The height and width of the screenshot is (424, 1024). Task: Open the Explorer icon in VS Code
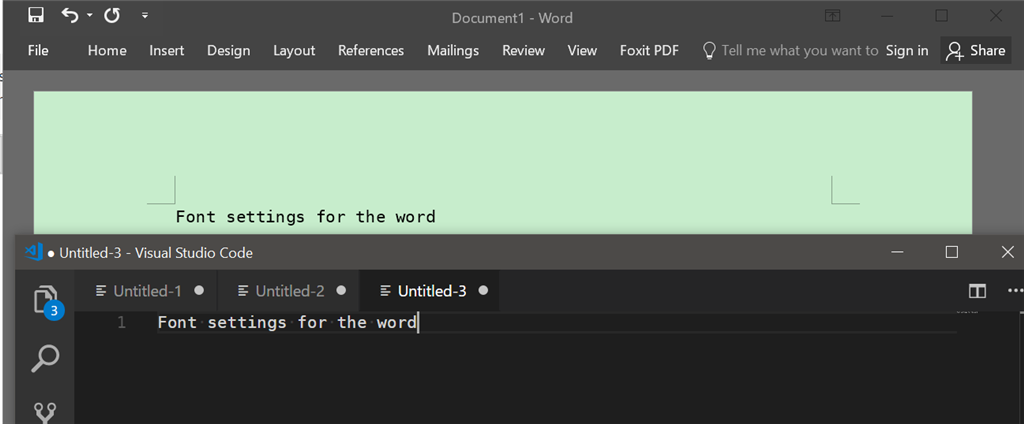(46, 301)
